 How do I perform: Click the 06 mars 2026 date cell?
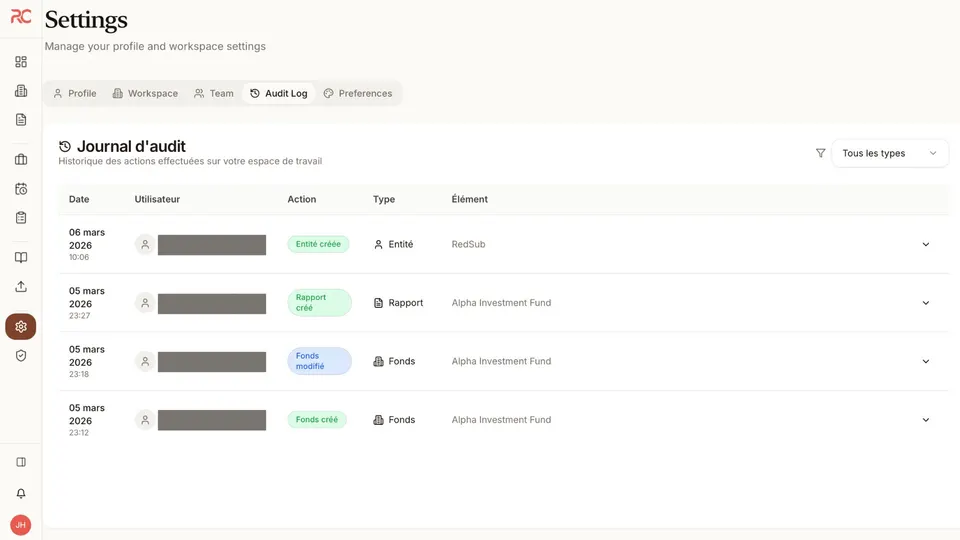pos(87,244)
